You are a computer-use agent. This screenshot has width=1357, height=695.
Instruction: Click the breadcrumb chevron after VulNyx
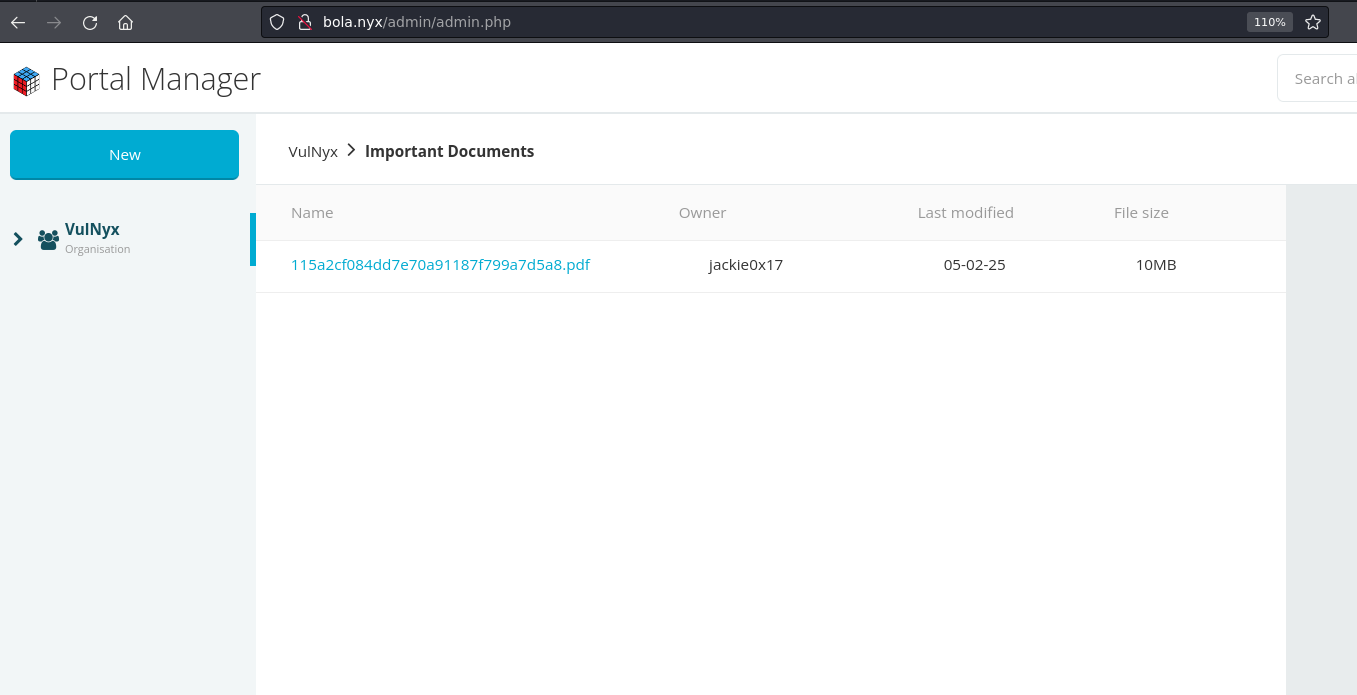pos(351,151)
